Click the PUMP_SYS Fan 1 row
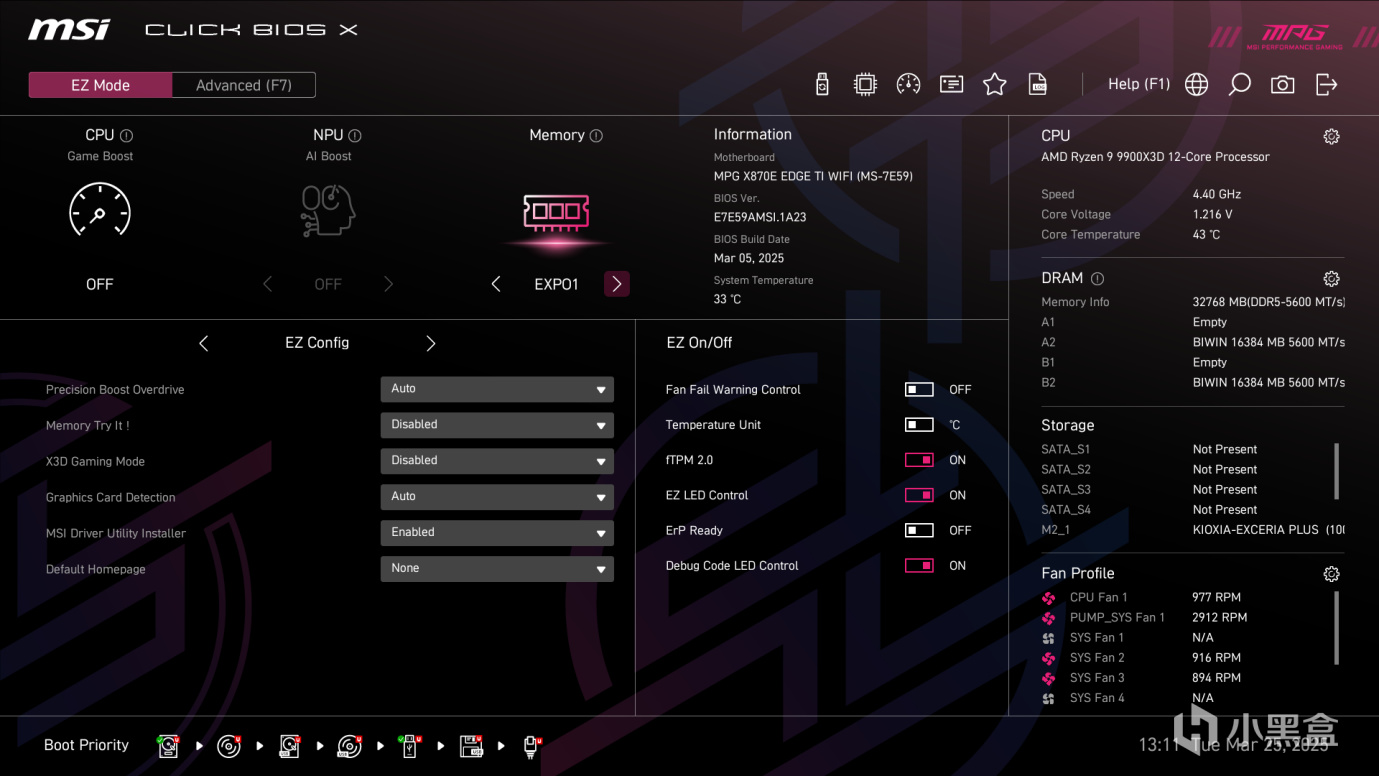 (x=1144, y=618)
